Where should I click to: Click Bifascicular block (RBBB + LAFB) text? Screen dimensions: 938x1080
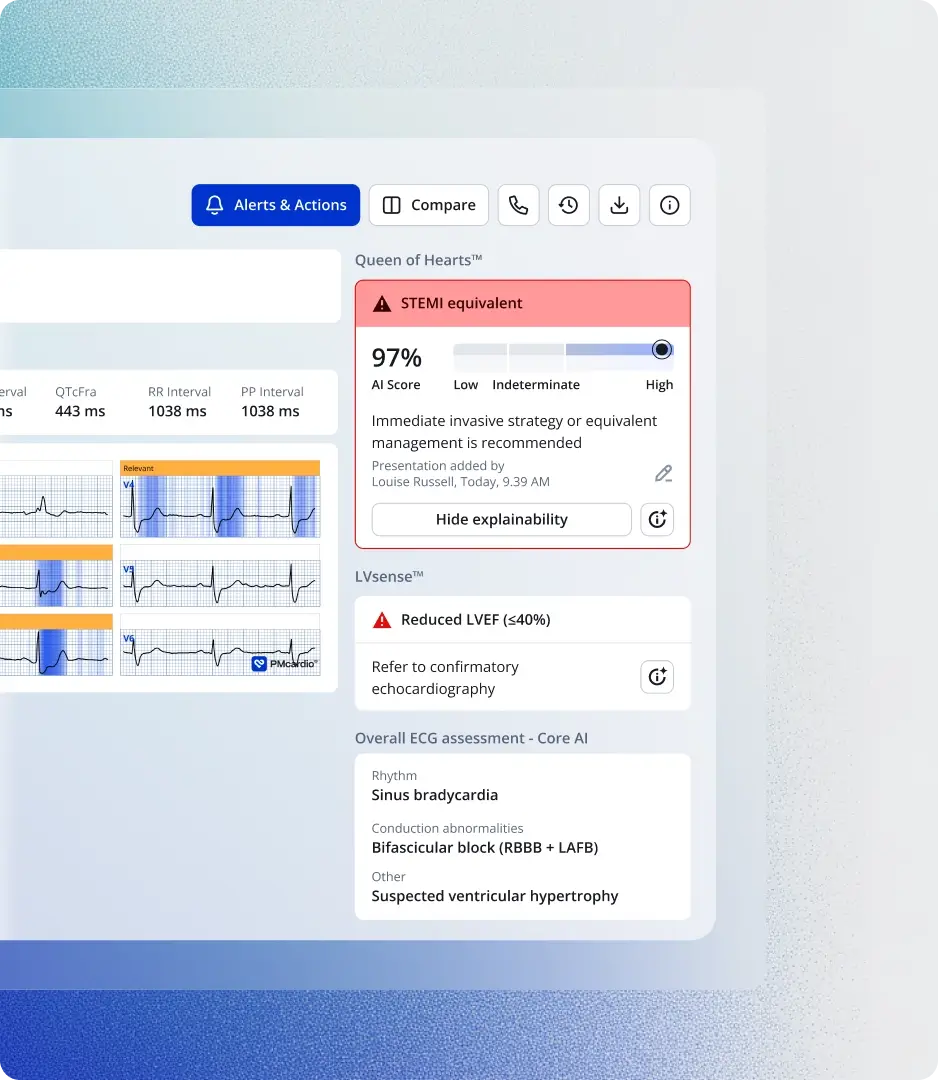click(485, 847)
